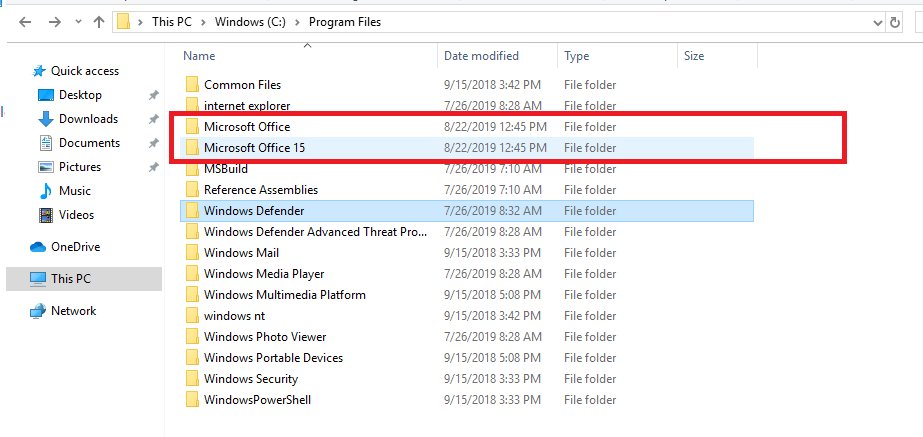Select the Reference Assemblies folder

click(x=467, y=190)
